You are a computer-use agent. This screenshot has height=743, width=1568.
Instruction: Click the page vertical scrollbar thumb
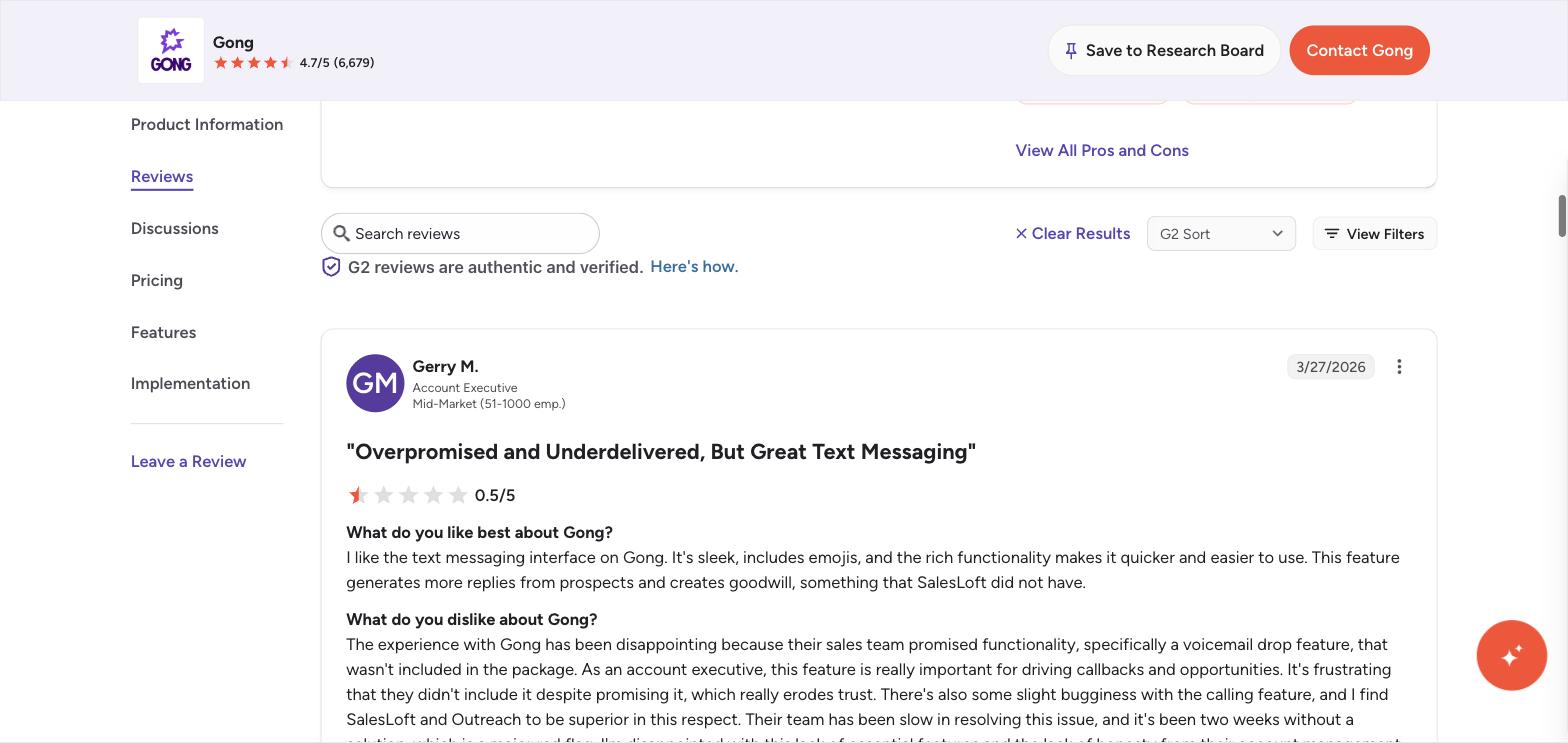coord(1561,216)
